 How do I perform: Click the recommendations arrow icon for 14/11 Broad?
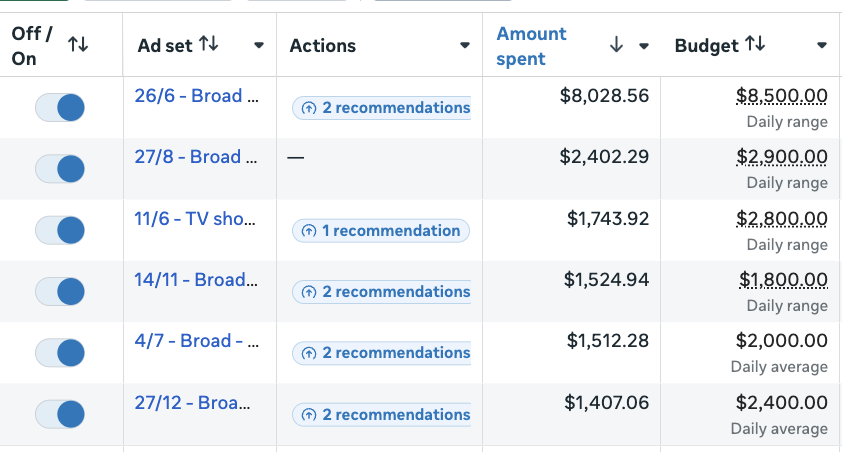pos(309,292)
